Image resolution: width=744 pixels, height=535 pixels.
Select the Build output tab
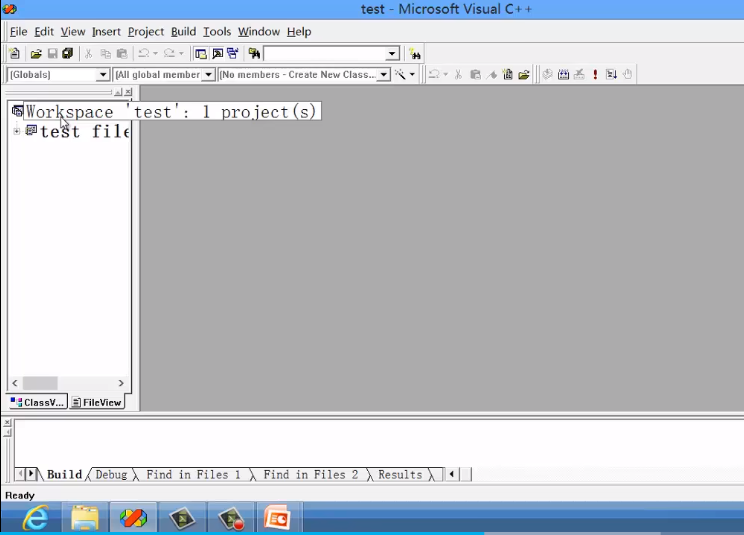64,475
